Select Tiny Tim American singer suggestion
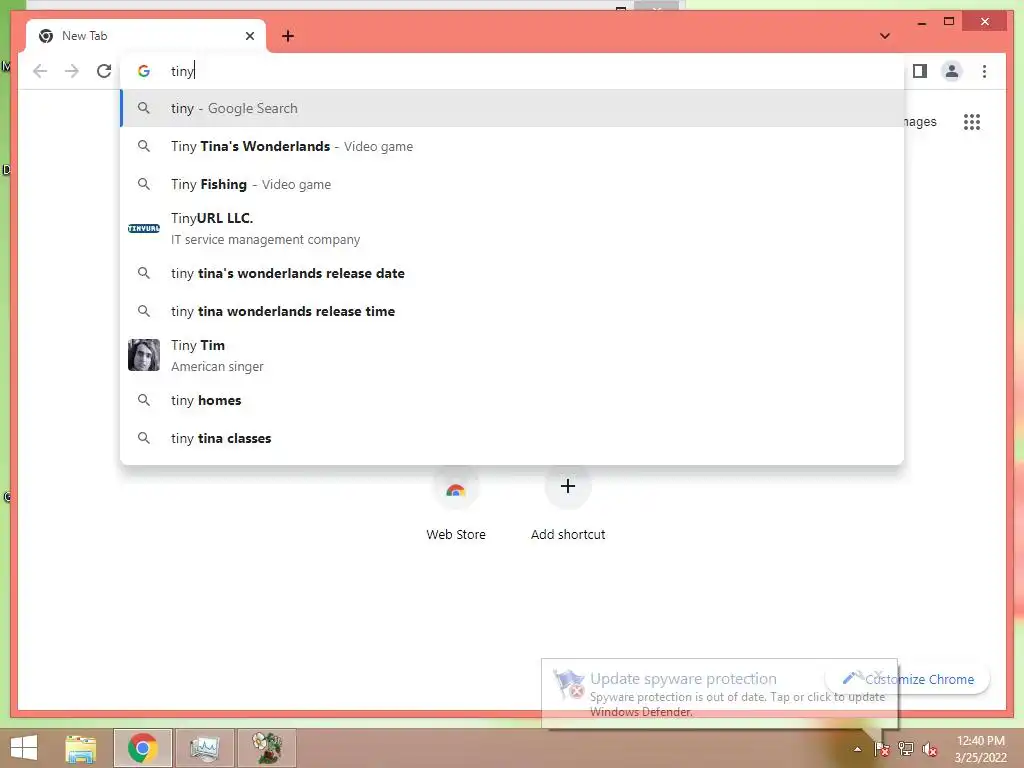This screenshot has height=768, width=1024. 513,355
